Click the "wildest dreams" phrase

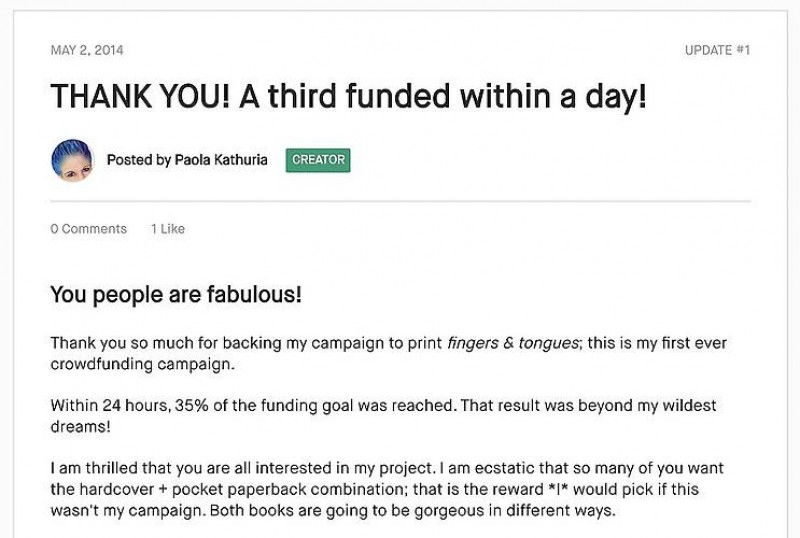point(690,406)
